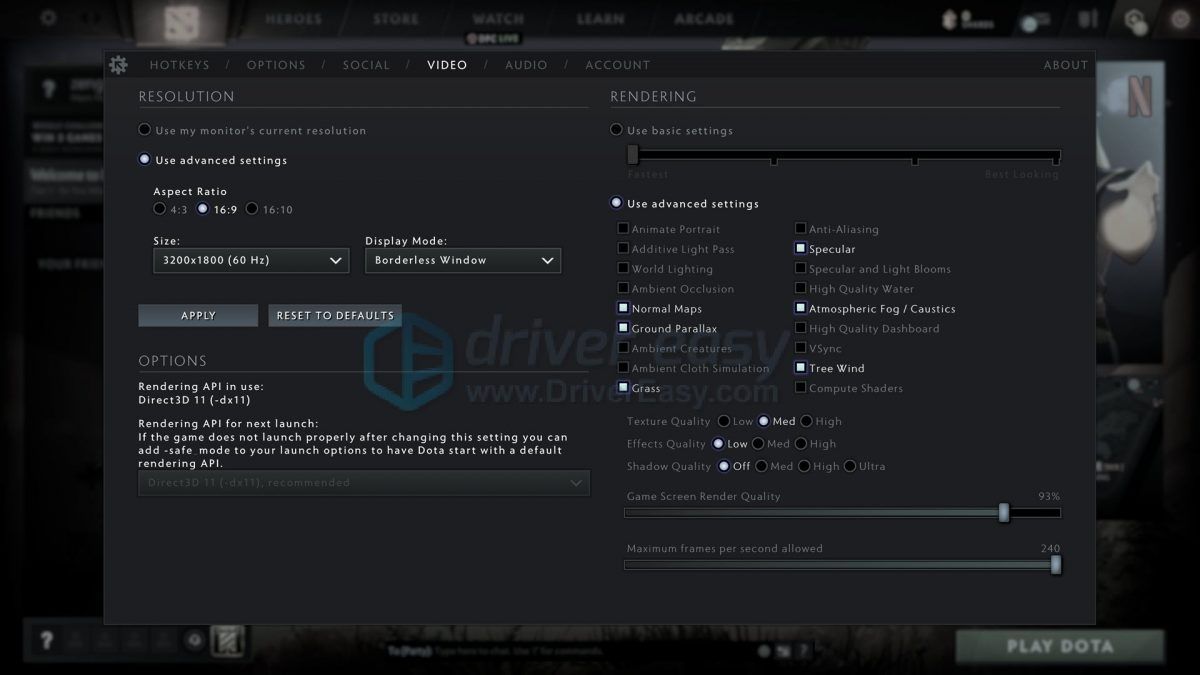Image resolution: width=1200 pixels, height=675 pixels.
Task: Set Texture Quality to High
Action: pos(806,421)
